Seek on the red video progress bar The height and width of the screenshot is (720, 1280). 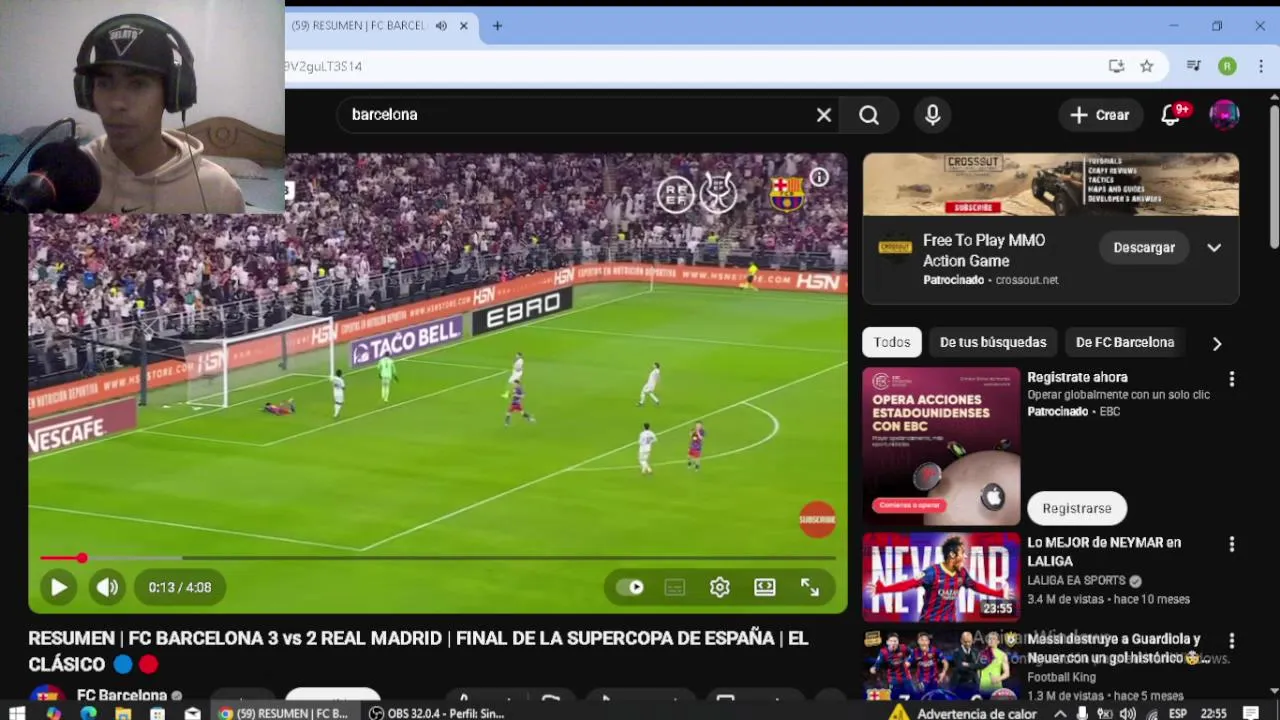coord(438,558)
